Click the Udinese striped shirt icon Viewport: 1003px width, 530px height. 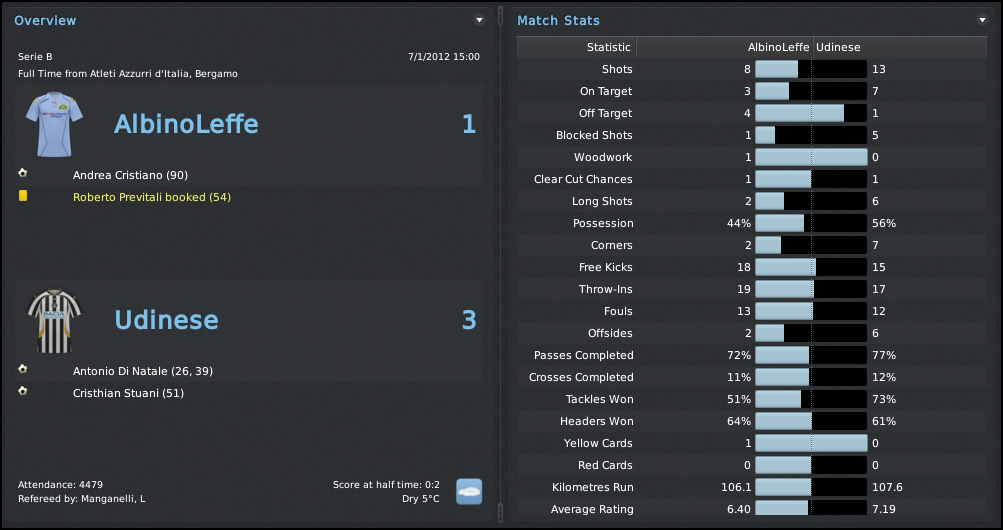(x=53, y=321)
